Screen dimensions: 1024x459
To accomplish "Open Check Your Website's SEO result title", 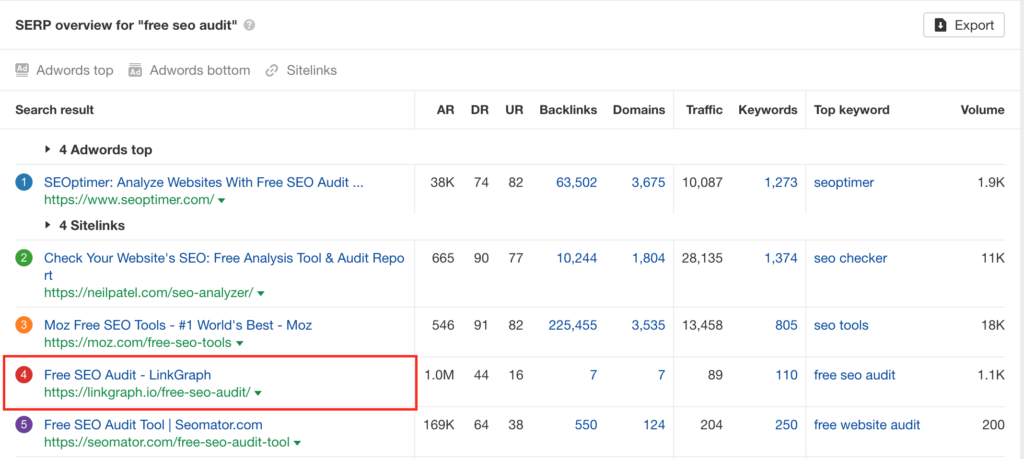I will click(224, 266).
